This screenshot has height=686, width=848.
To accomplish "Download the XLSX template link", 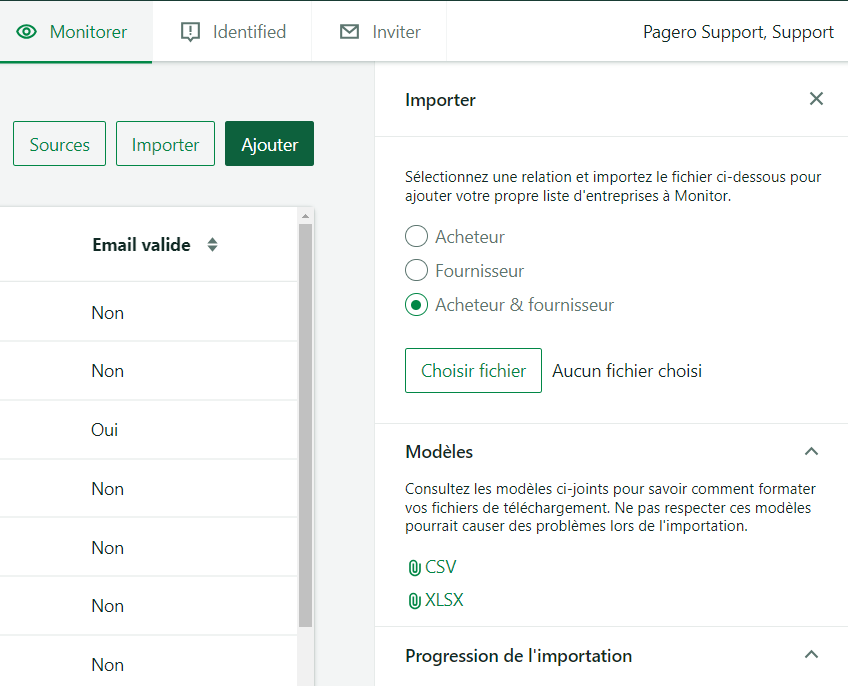I will (x=444, y=600).
